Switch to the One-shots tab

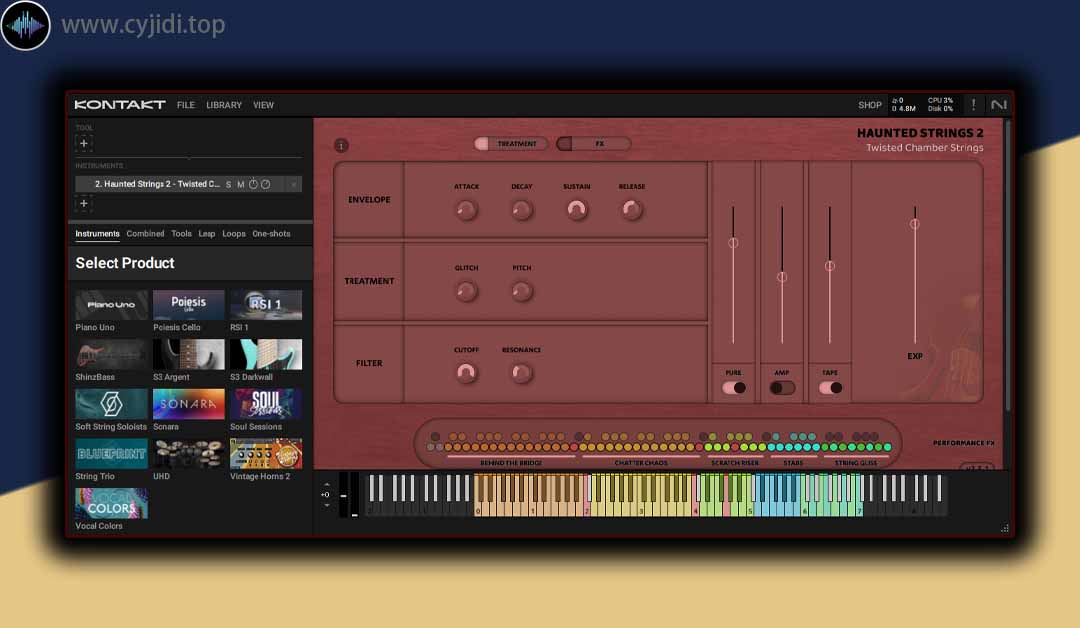click(x=271, y=234)
